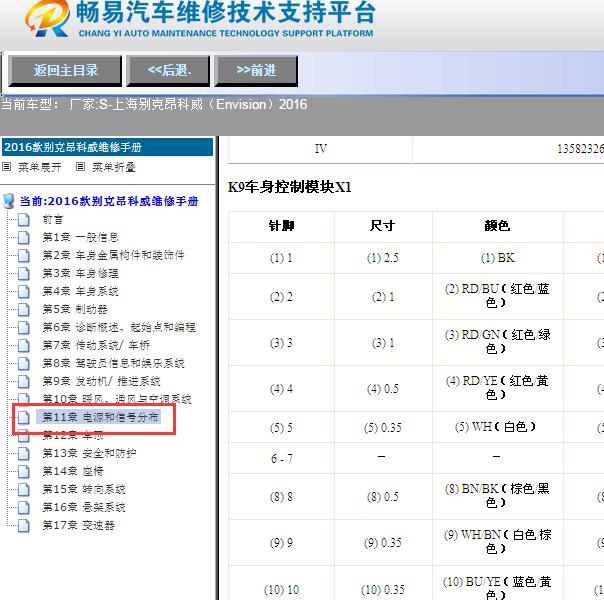Image resolution: width=604 pixels, height=600 pixels.
Task: Open the 前言 tree item
Action: tap(53, 220)
